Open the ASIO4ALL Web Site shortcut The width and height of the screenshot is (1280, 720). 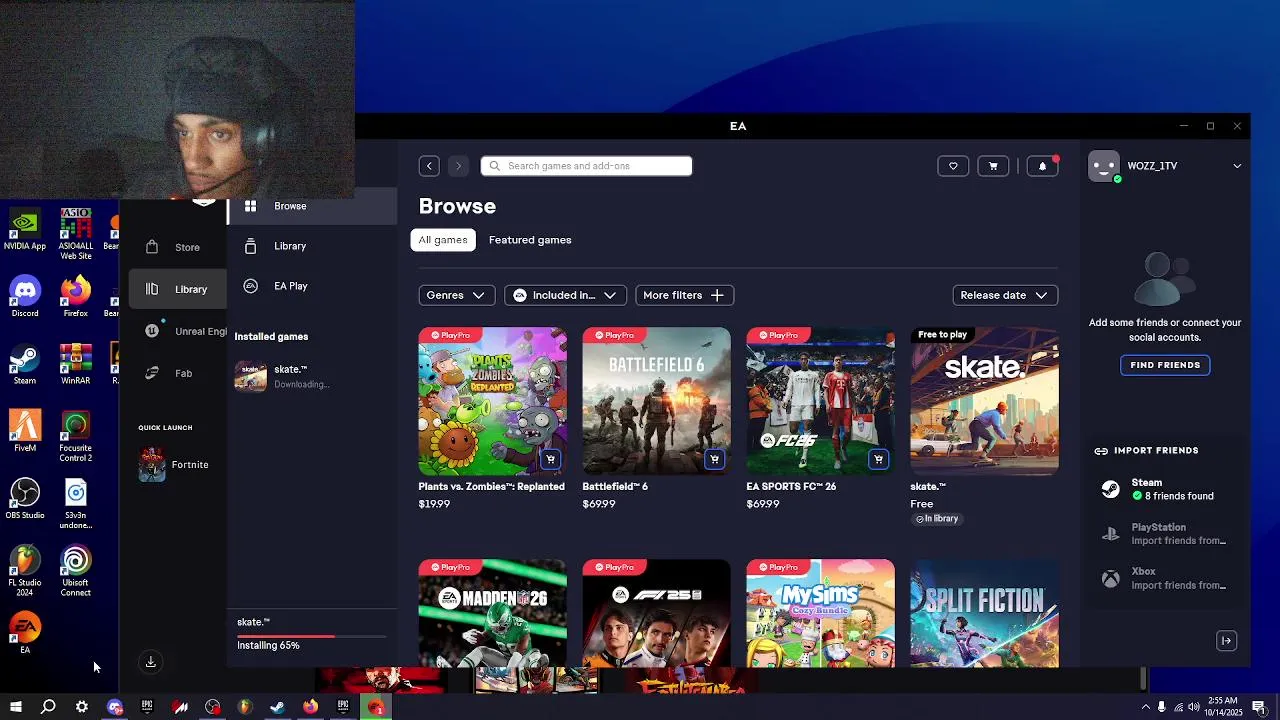point(76,234)
